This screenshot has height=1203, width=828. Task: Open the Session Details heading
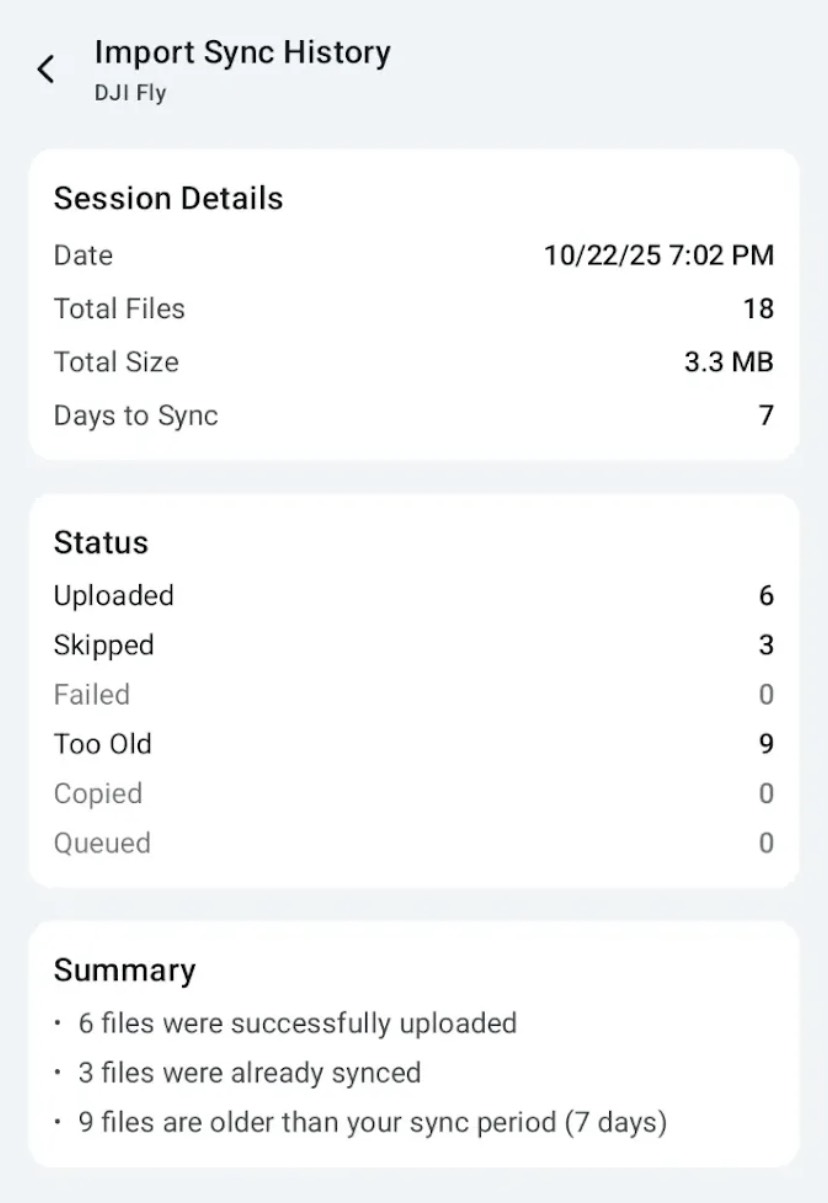(x=168, y=198)
